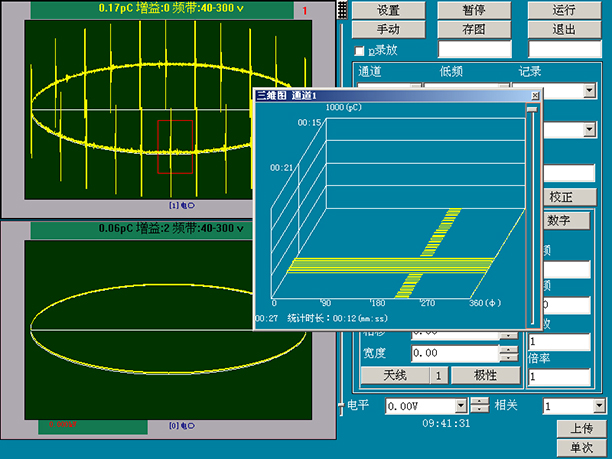Expand the 电平 0.00V combo box

461,406
